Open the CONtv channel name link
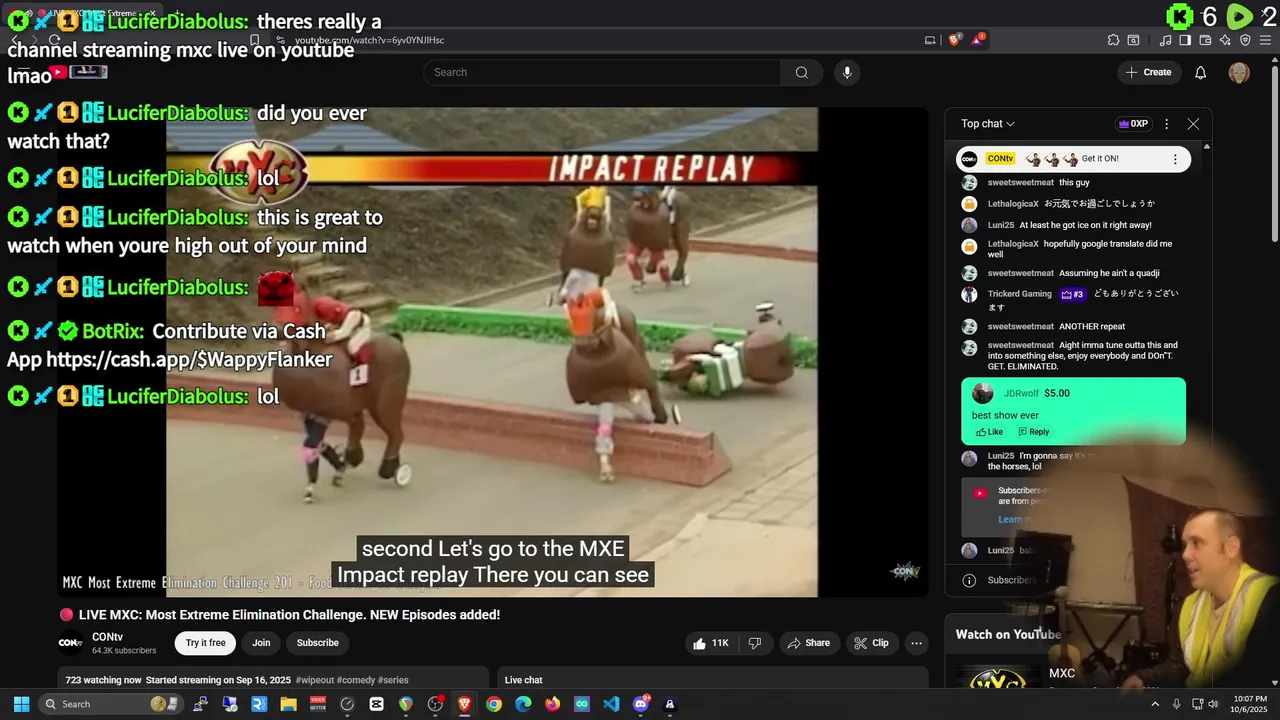1280x720 pixels. point(107,637)
